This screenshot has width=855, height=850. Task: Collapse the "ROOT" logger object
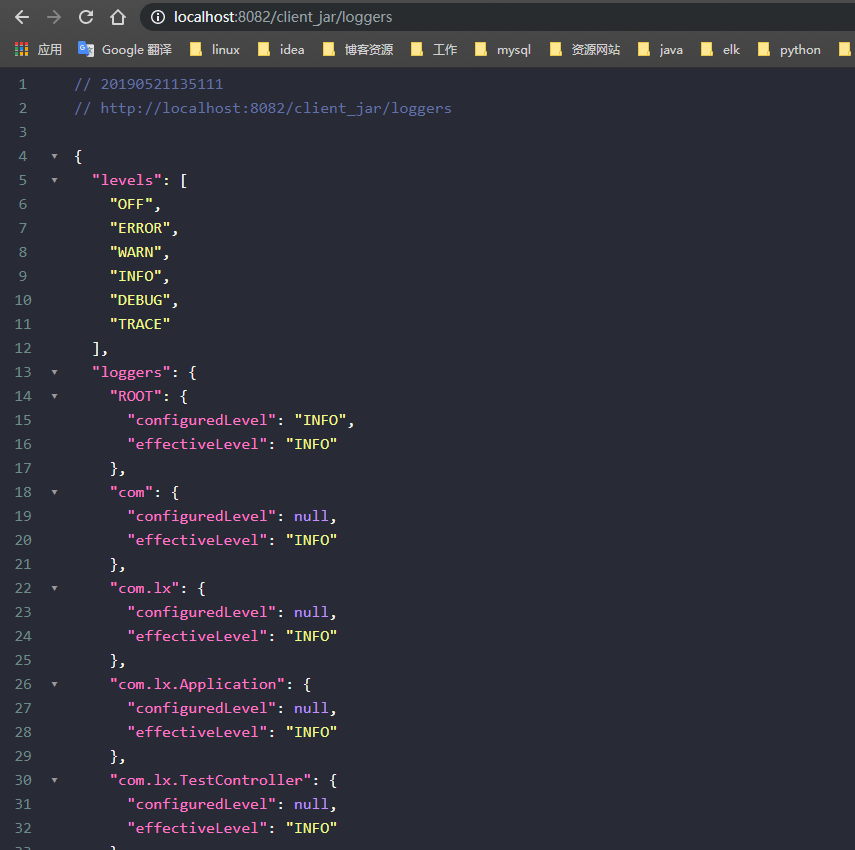pos(55,396)
